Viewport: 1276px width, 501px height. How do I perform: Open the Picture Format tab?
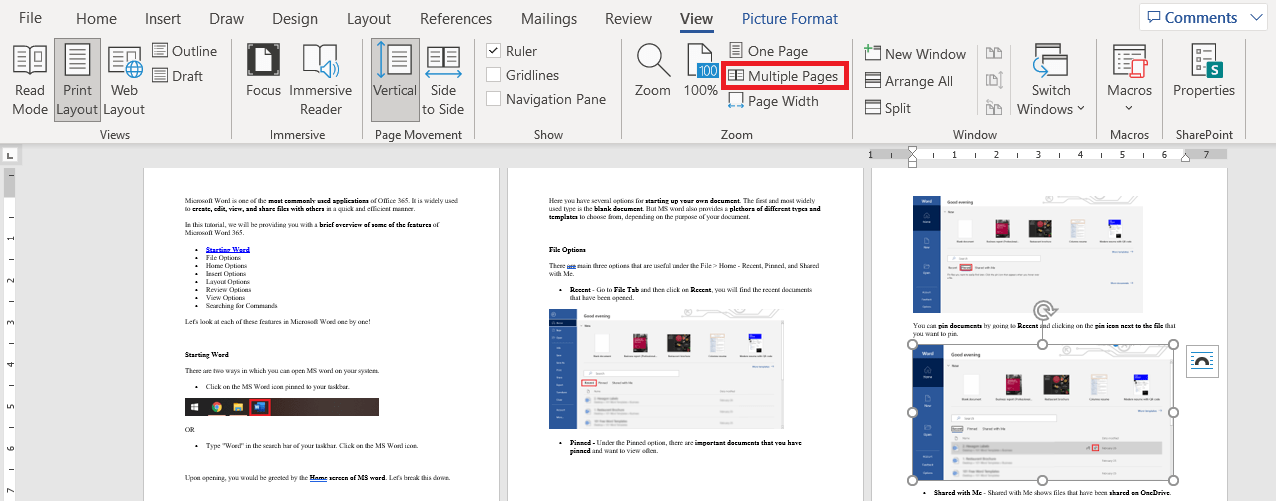click(790, 19)
